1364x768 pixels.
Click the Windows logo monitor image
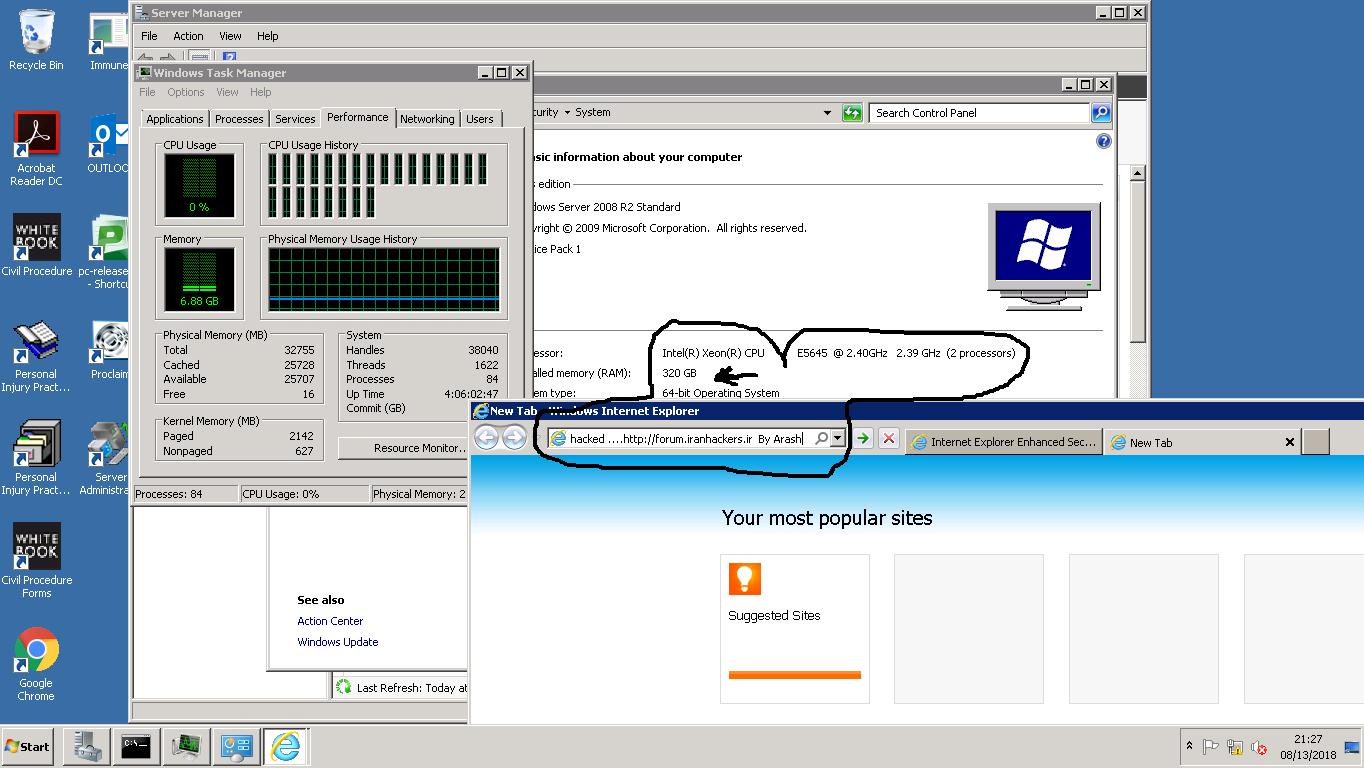click(1043, 256)
